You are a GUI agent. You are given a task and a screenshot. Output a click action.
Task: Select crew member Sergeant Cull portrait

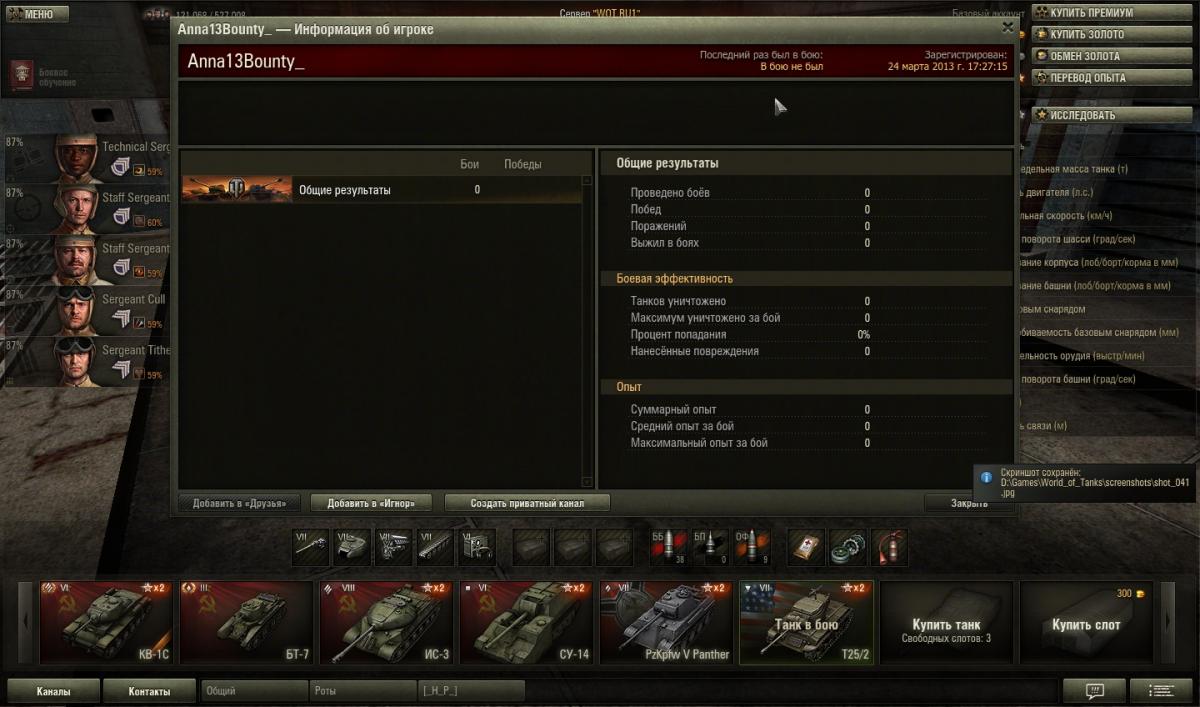pyautogui.click(x=76, y=309)
